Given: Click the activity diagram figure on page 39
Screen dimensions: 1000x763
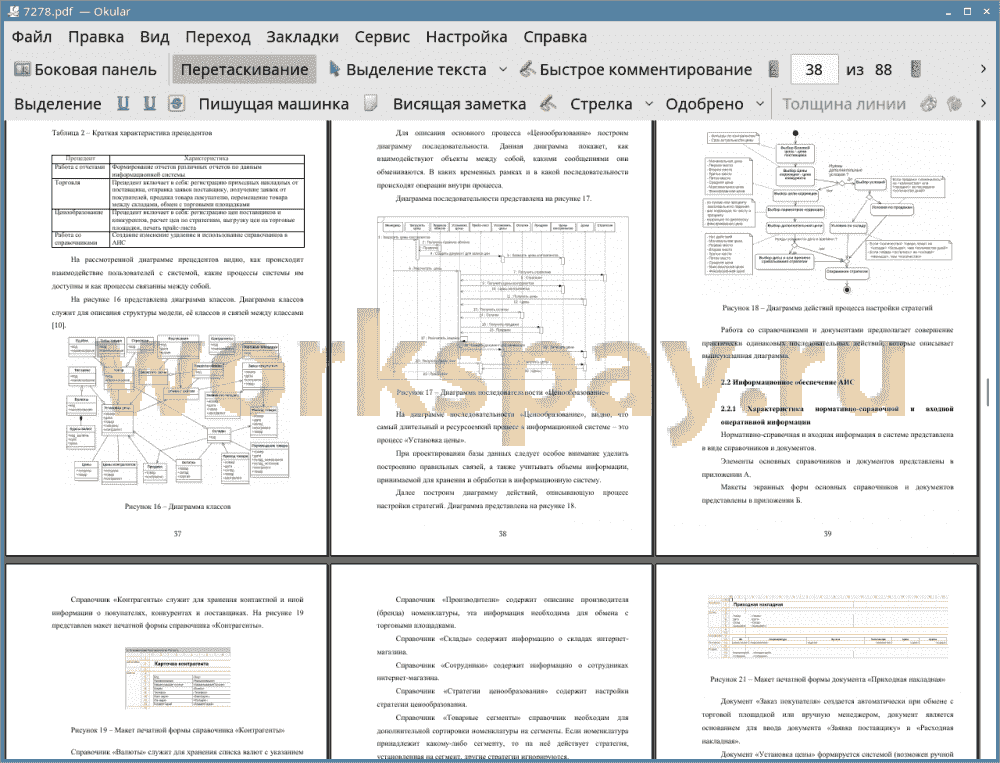Looking at the screenshot, I should (x=827, y=212).
